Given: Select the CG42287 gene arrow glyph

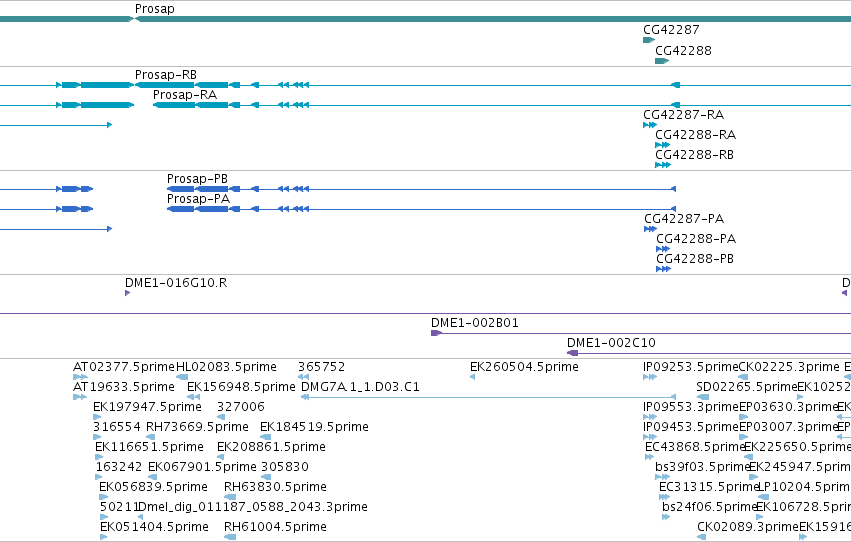Looking at the screenshot, I should click(x=649, y=40).
